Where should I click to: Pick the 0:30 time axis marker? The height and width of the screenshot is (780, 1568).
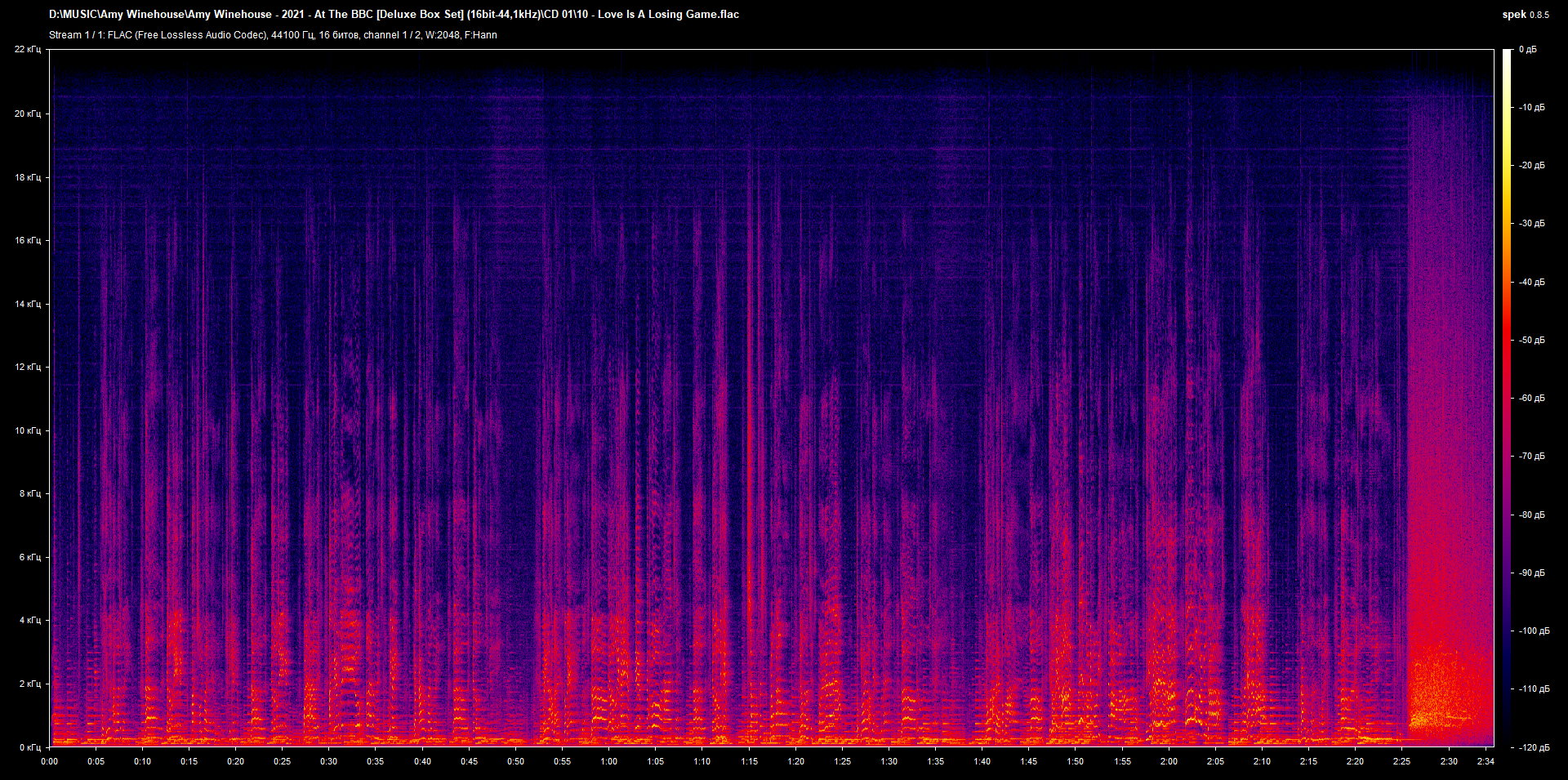[x=328, y=761]
